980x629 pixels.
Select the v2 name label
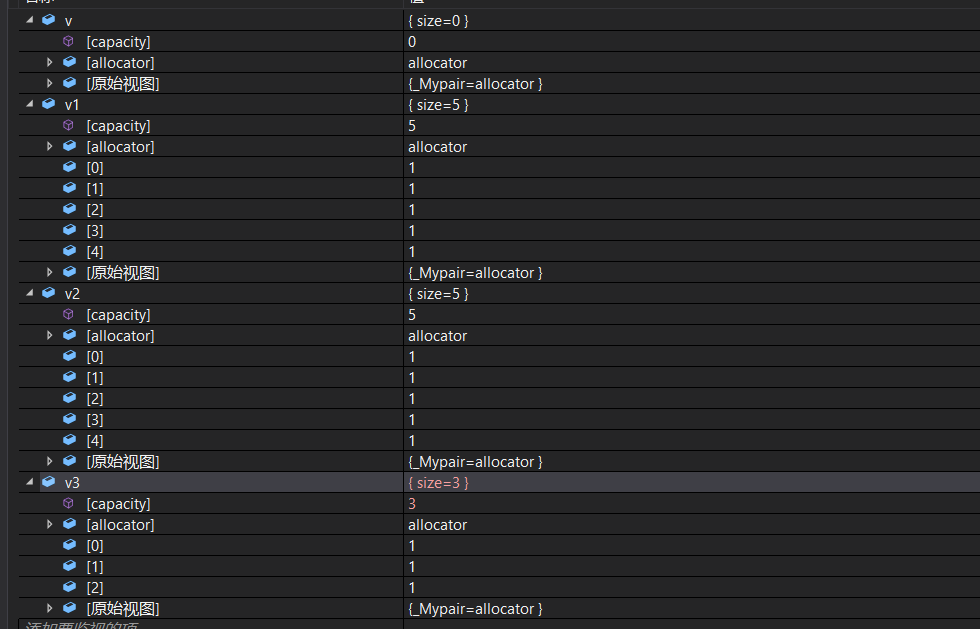coord(72,293)
